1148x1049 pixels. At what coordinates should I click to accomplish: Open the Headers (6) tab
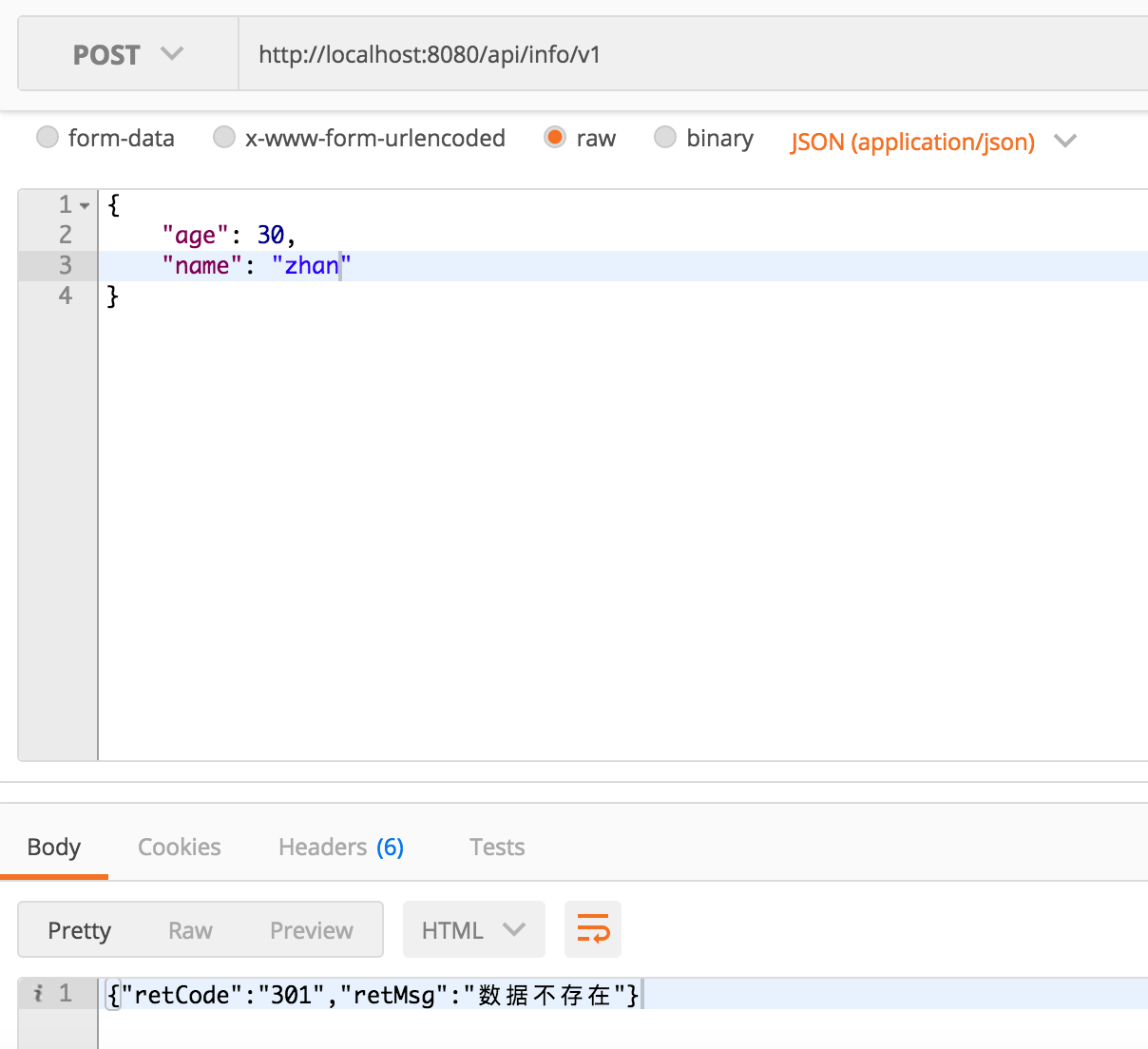(x=341, y=847)
